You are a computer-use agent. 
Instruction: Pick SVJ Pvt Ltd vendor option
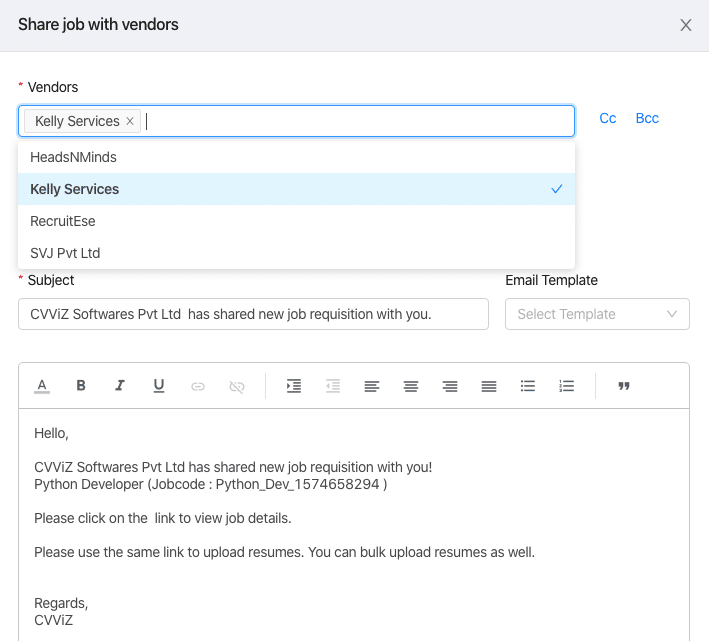click(296, 253)
